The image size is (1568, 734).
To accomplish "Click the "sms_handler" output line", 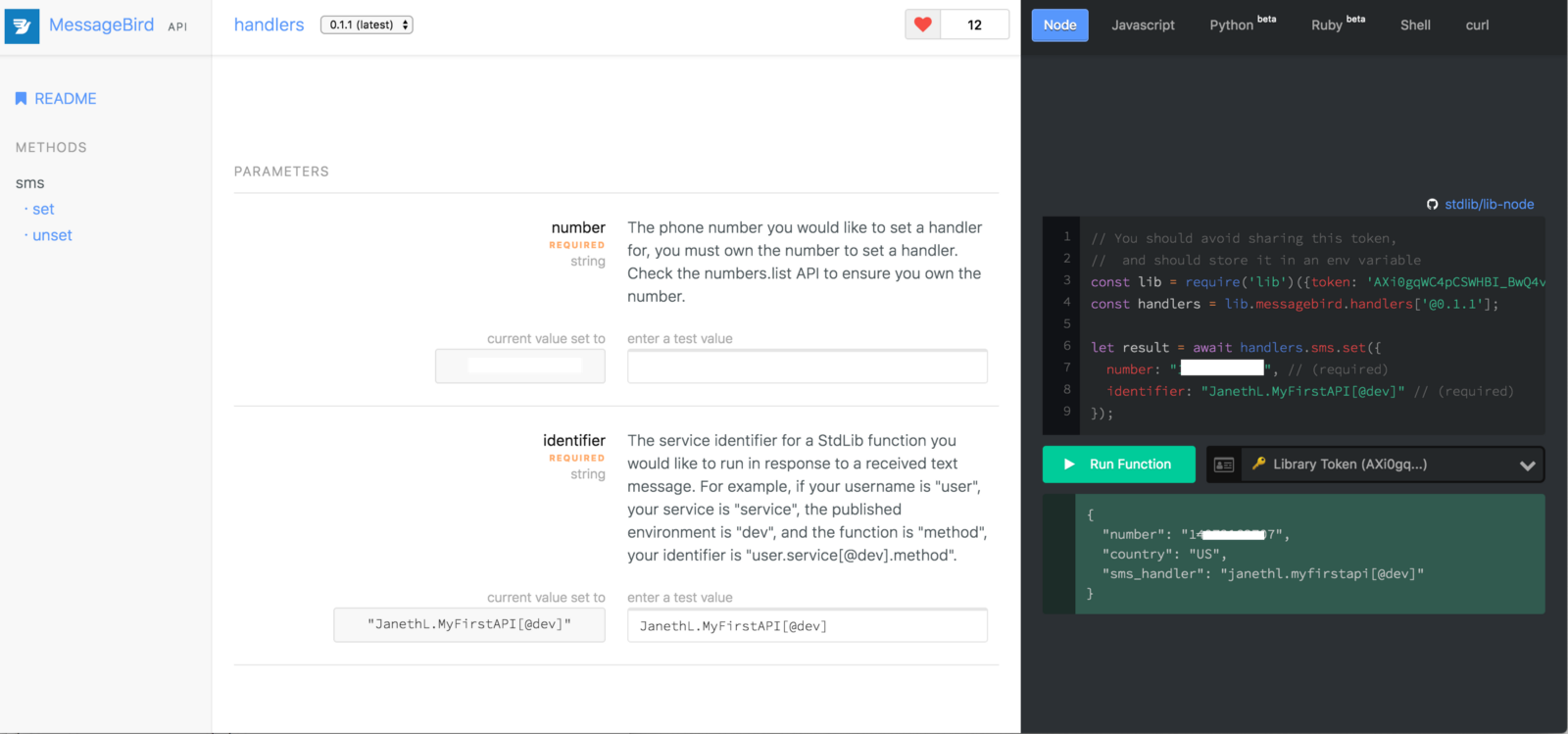I will pyautogui.click(x=1263, y=573).
